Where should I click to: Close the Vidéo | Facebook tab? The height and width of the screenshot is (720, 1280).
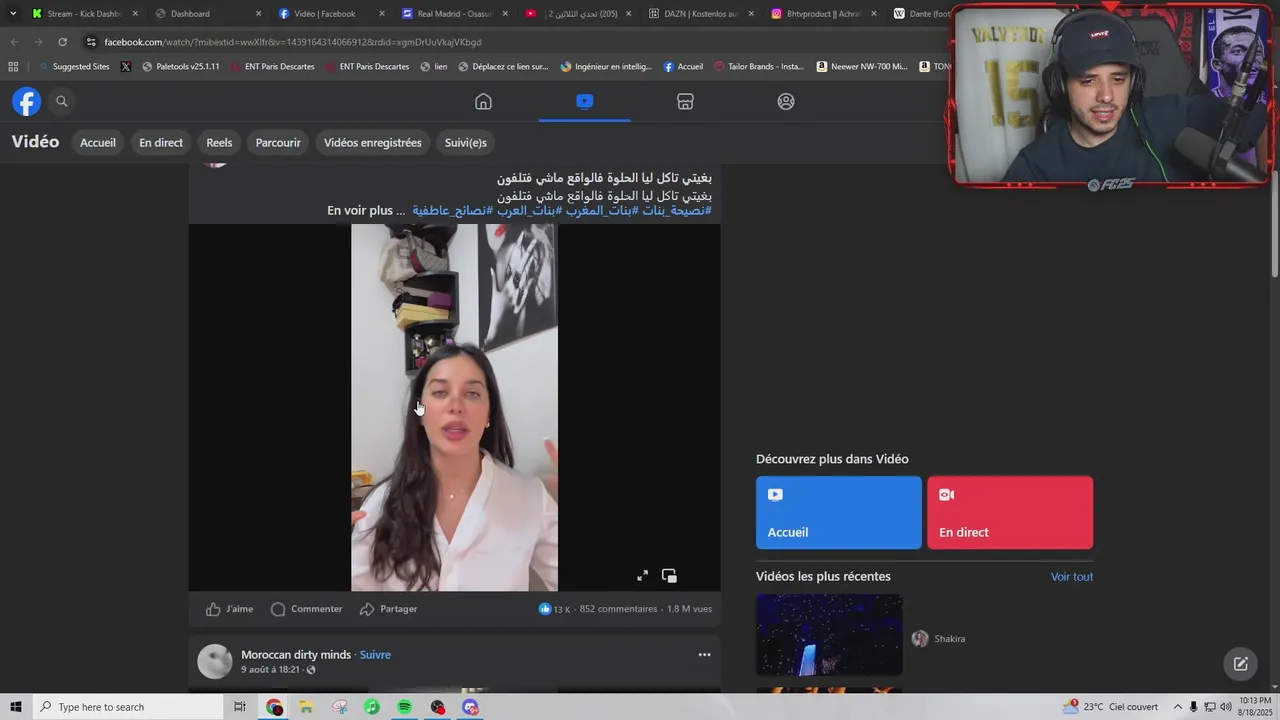(x=381, y=14)
